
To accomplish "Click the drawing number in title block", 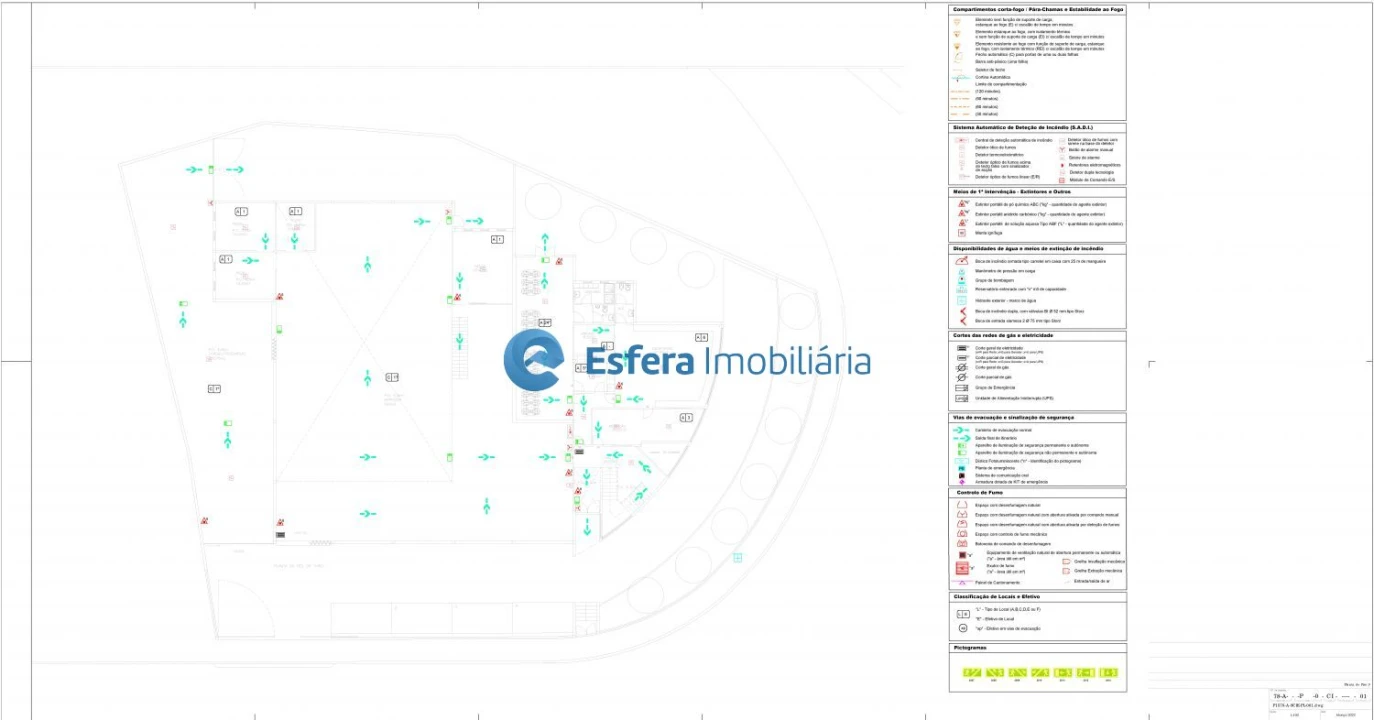I will tap(1317, 694).
